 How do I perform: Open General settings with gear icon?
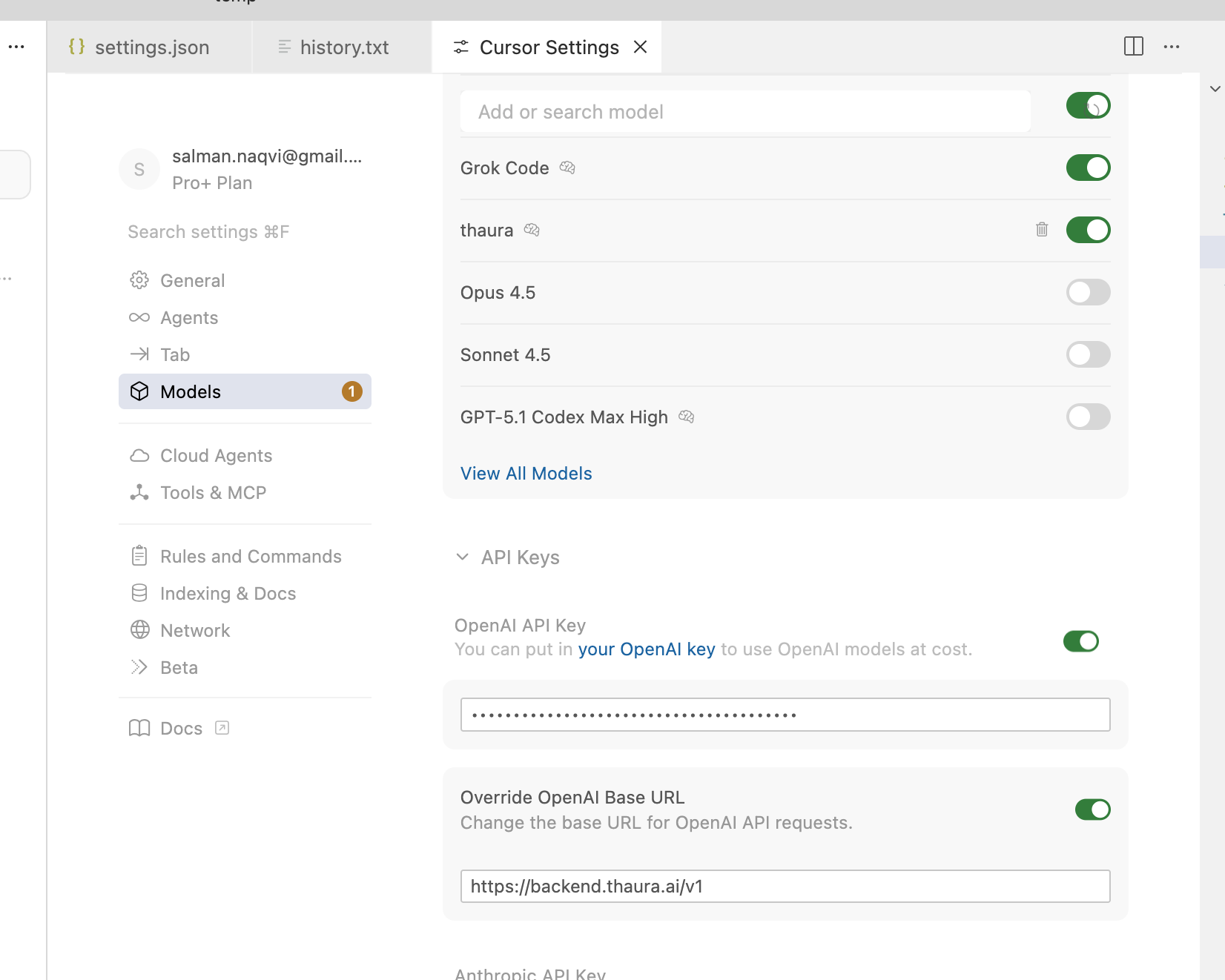(192, 281)
